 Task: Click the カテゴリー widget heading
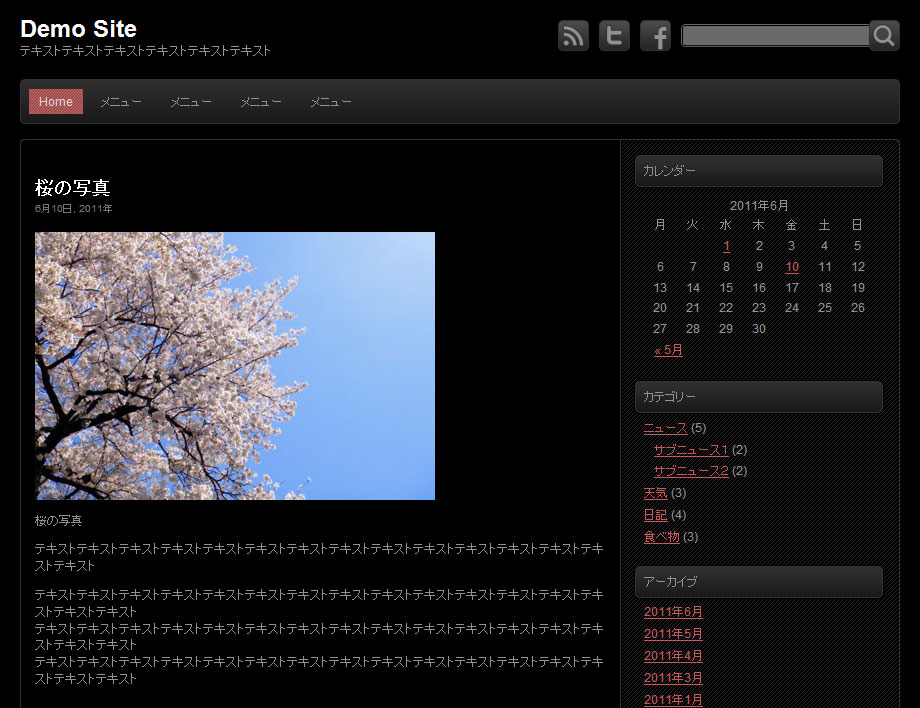click(759, 397)
